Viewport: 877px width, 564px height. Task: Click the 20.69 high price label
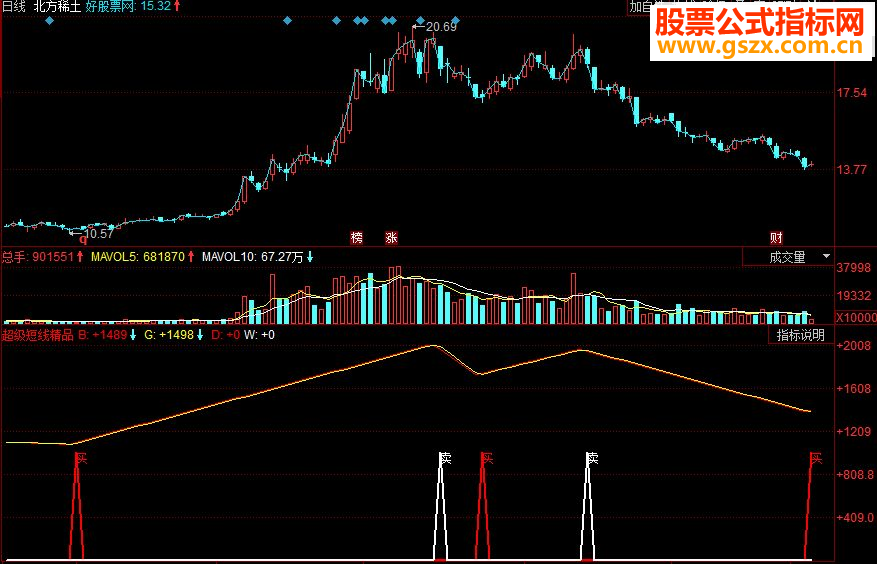click(441, 26)
